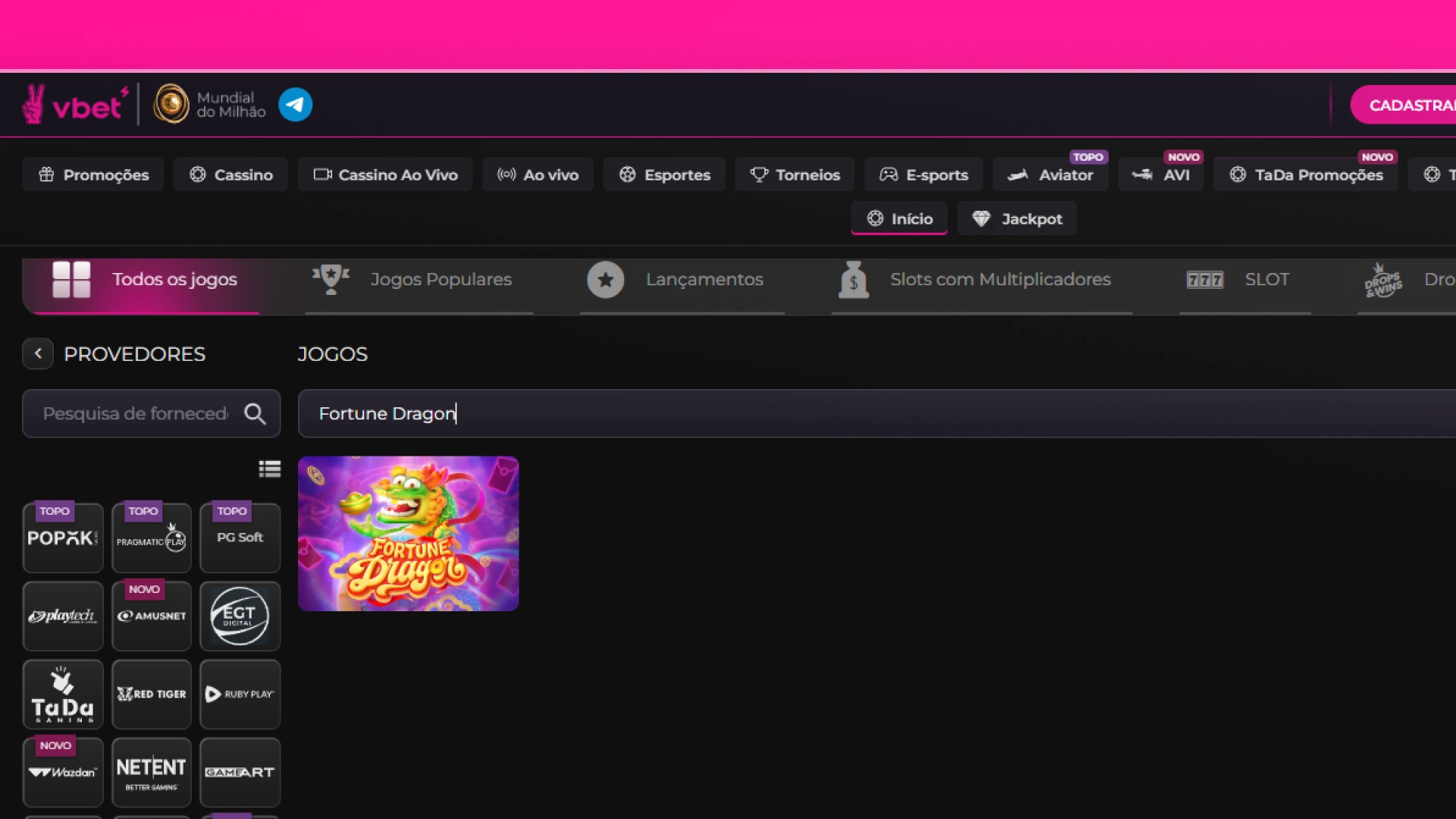The image size is (1456, 819).
Task: Open Fortune Dragon game thumbnail
Action: [408, 533]
